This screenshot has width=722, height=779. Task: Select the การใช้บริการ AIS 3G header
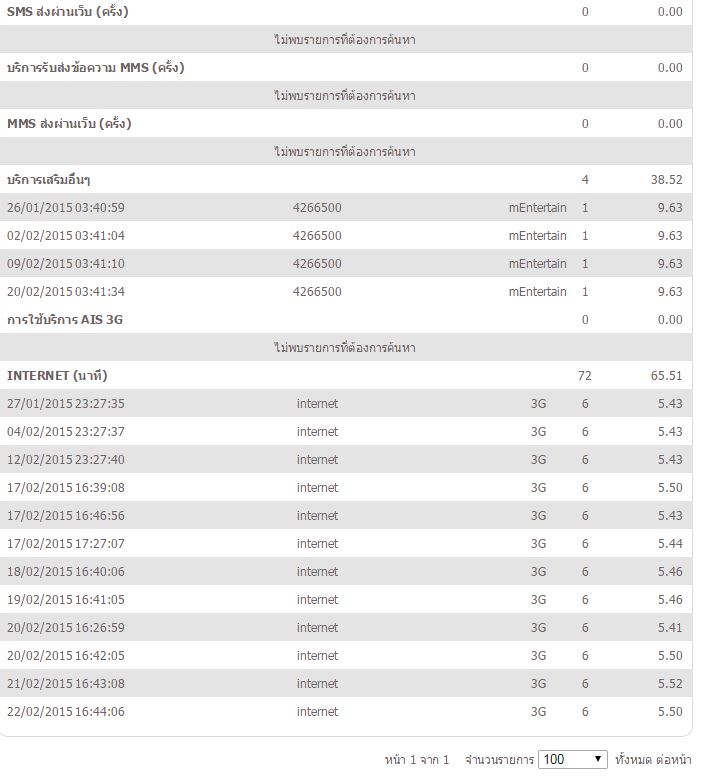click(x=346, y=319)
